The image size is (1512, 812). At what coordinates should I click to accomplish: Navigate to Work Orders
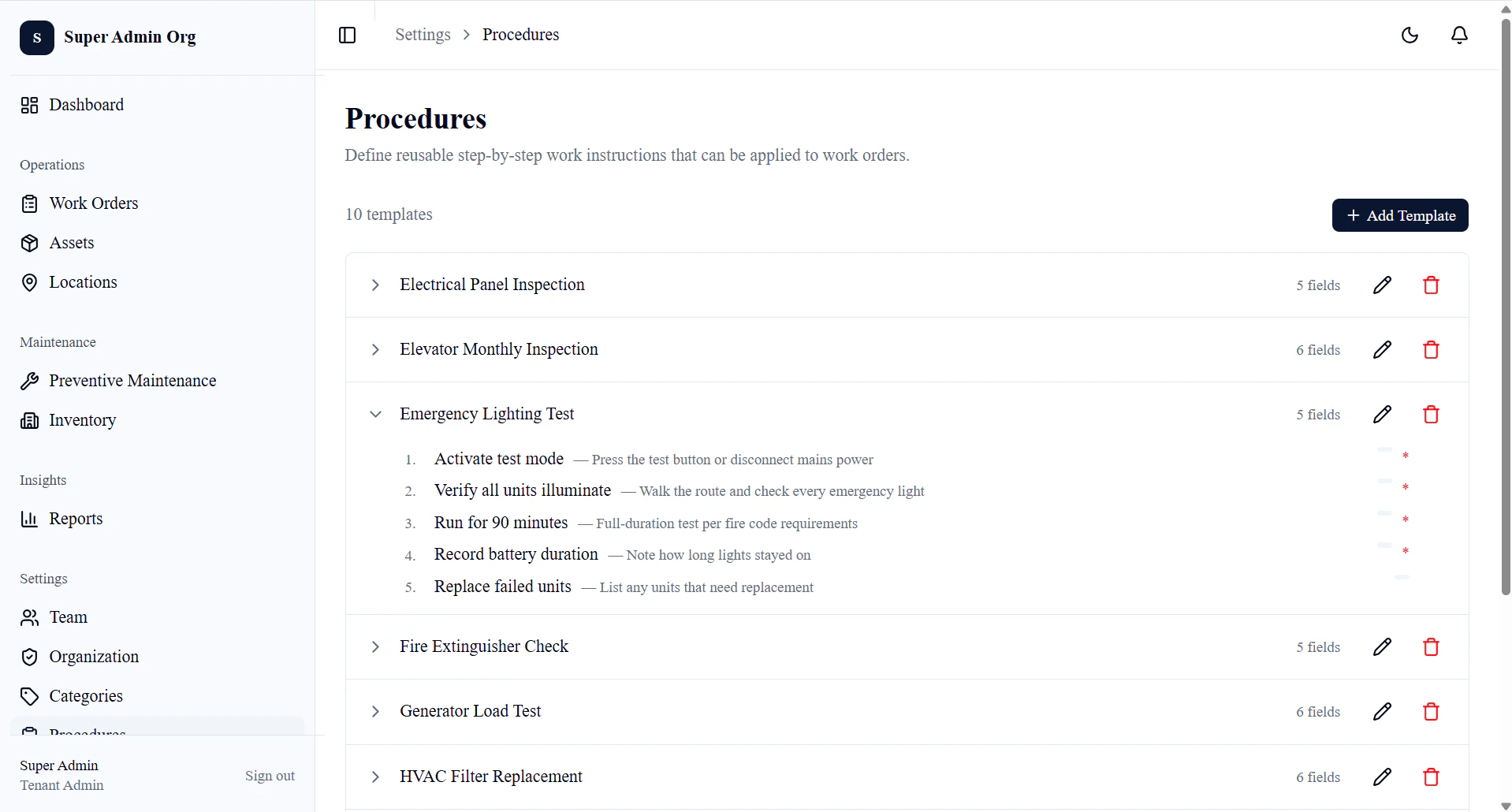(x=93, y=203)
